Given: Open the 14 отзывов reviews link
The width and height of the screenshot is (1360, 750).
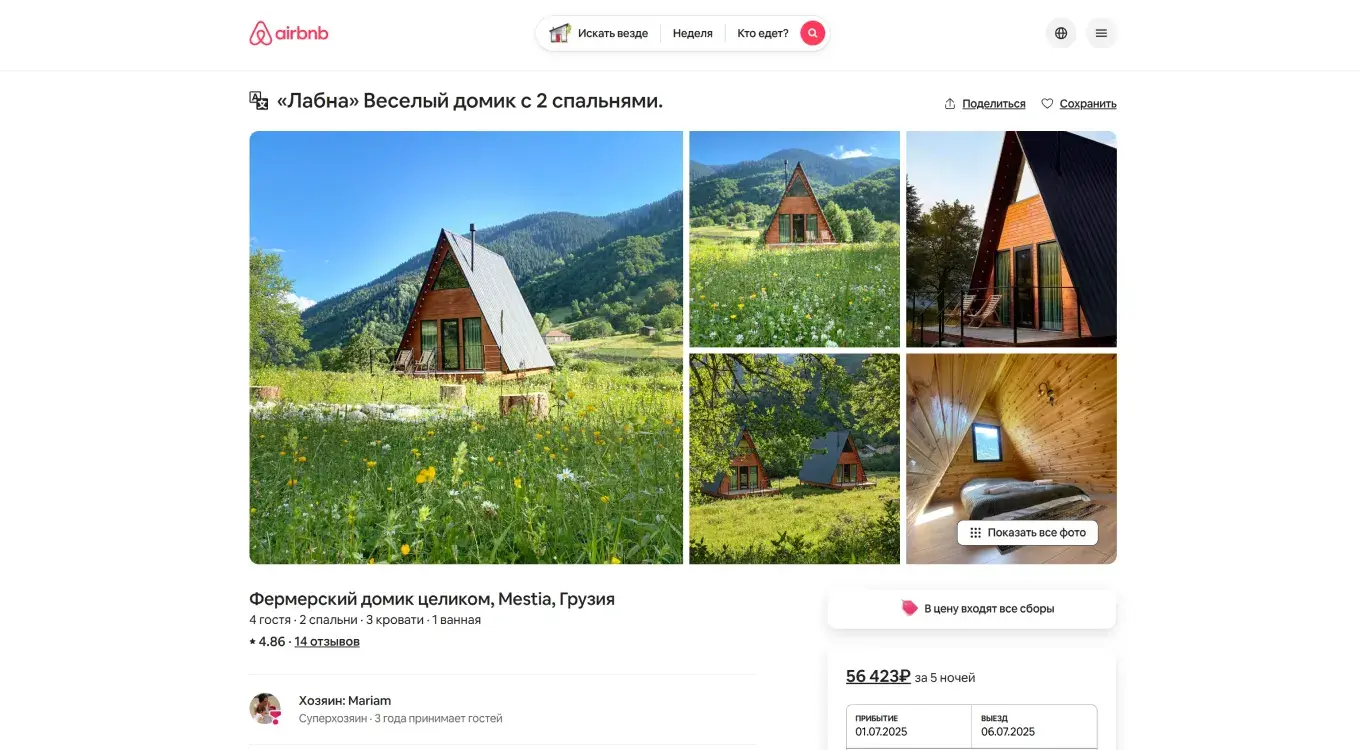Looking at the screenshot, I should [327, 642].
